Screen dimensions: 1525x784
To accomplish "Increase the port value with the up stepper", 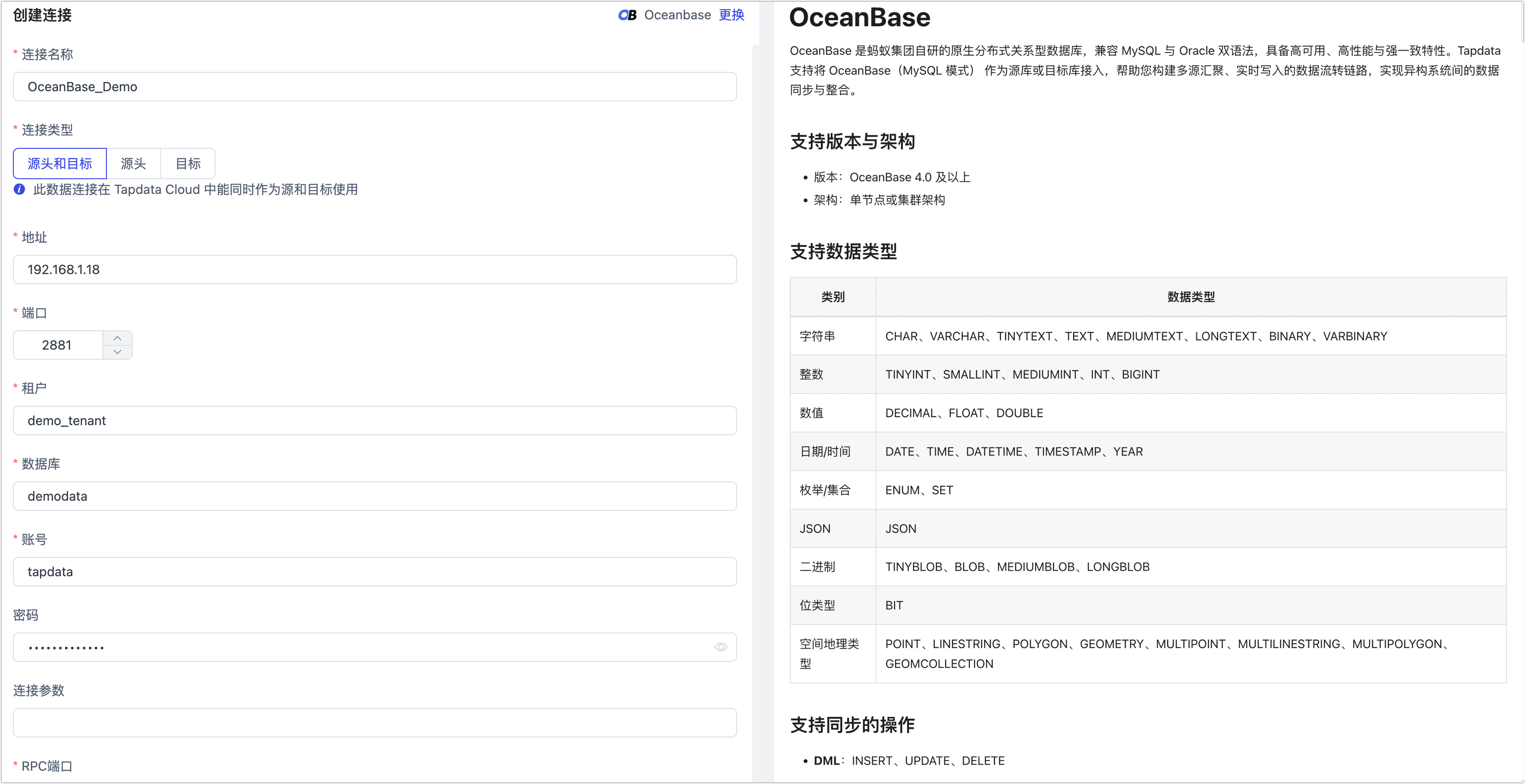I will [118, 337].
